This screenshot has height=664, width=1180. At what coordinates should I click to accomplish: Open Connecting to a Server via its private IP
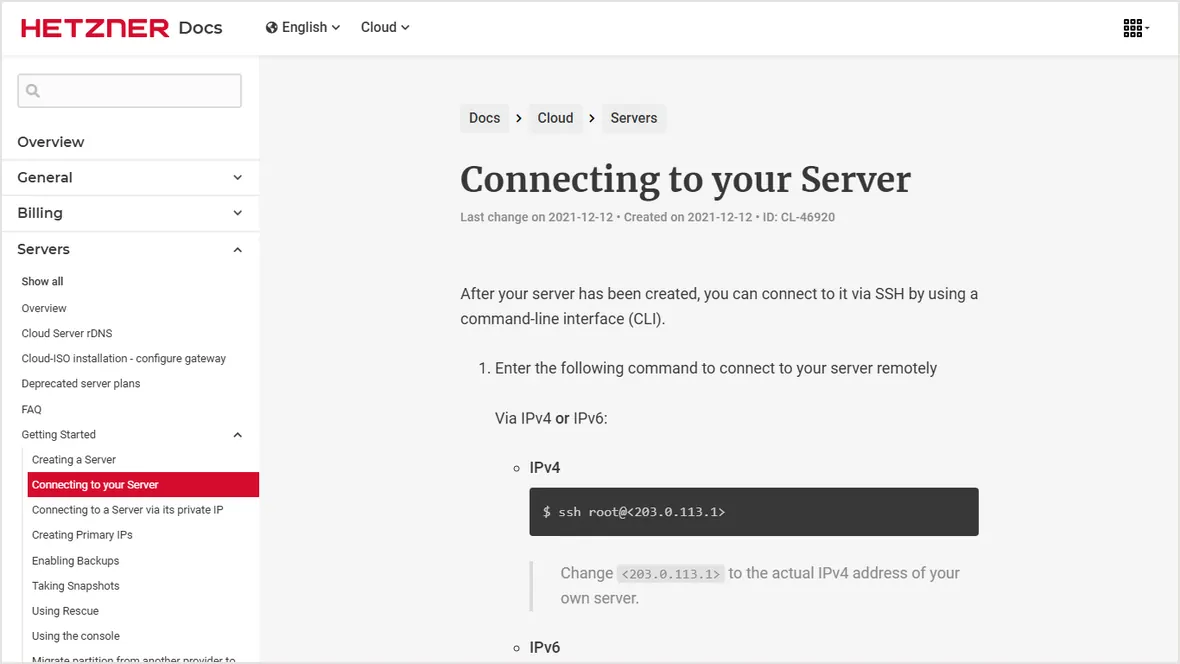[127, 510]
